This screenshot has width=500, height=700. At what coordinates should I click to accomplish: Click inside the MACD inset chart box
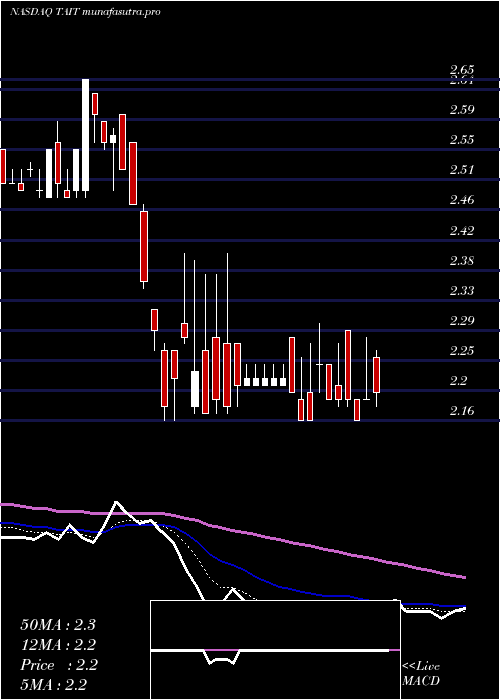[x=275, y=650]
